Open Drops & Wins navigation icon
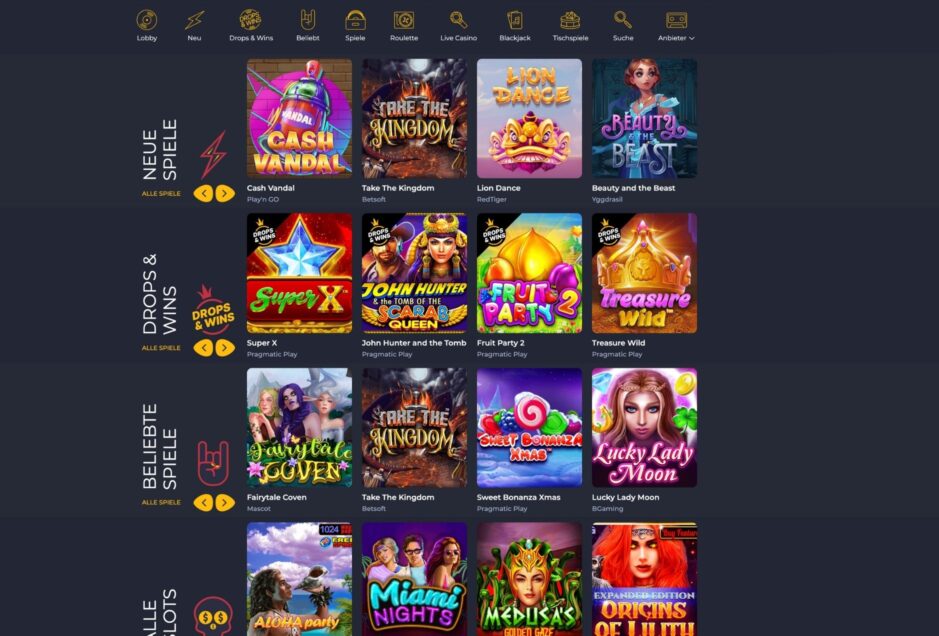Screen dimensions: 939x636 (250, 20)
